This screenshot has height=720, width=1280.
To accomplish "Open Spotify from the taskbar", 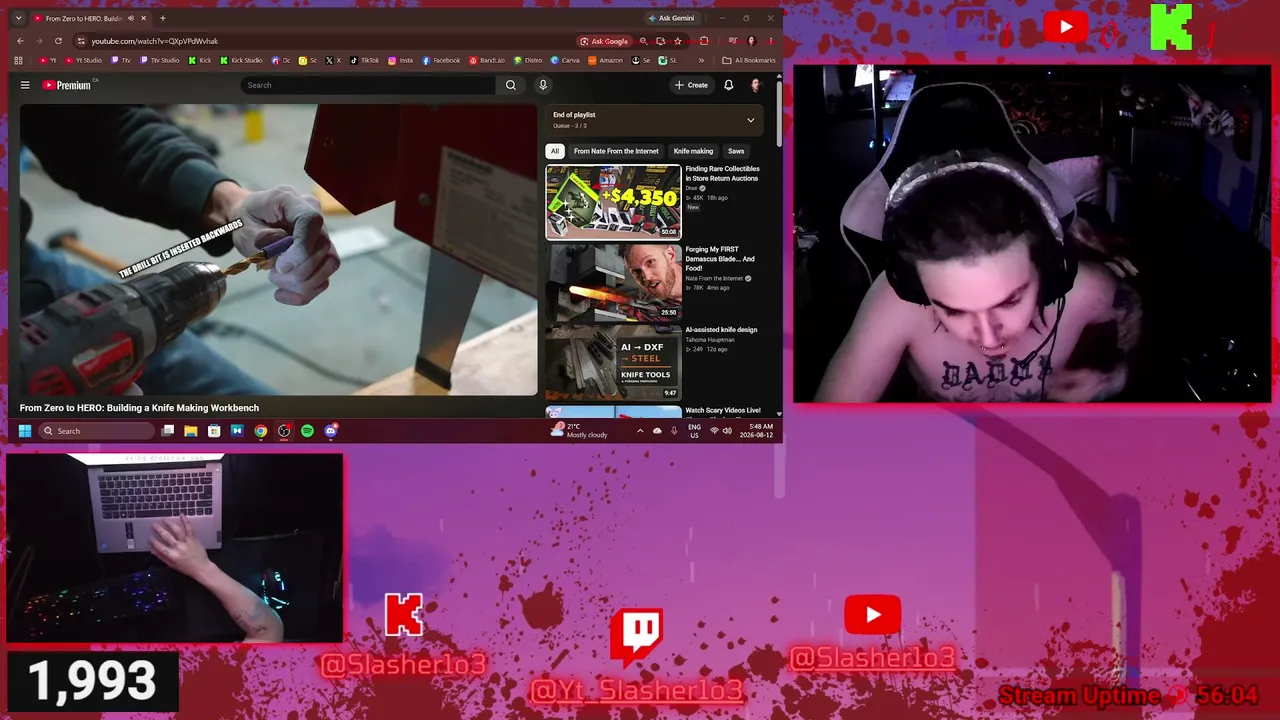I will click(307, 431).
